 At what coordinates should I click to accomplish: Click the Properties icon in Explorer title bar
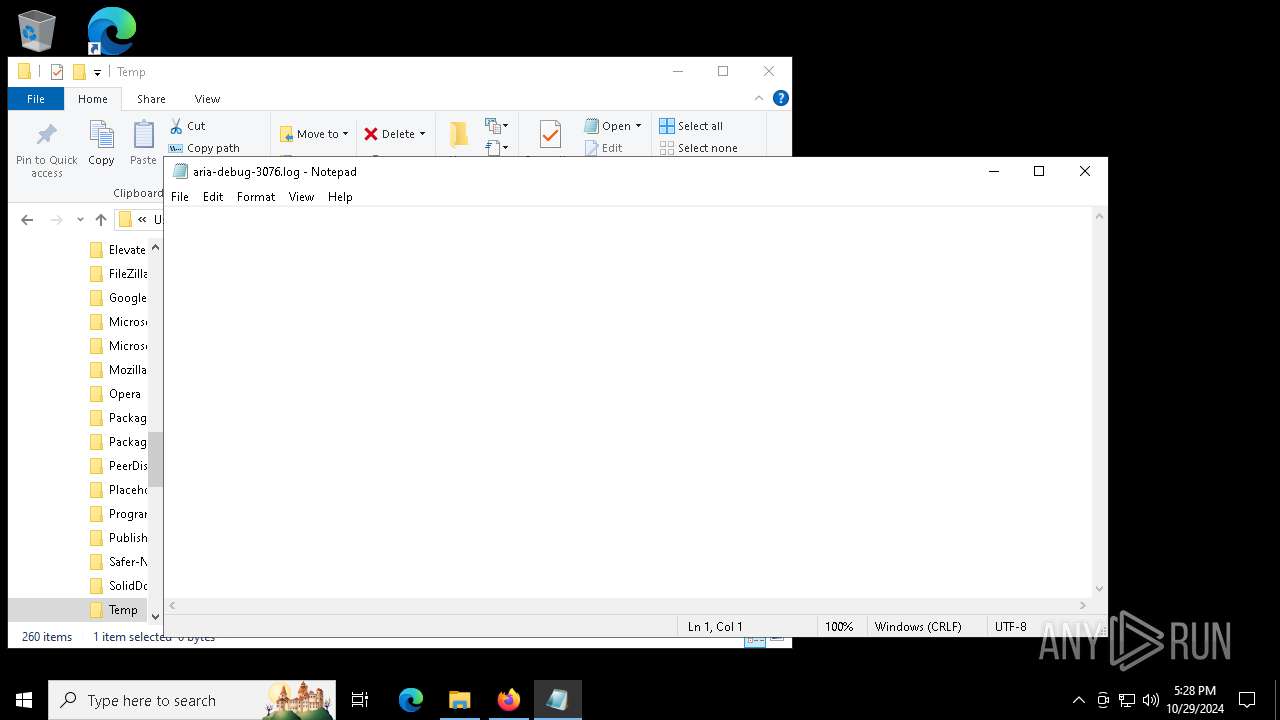coord(57,72)
